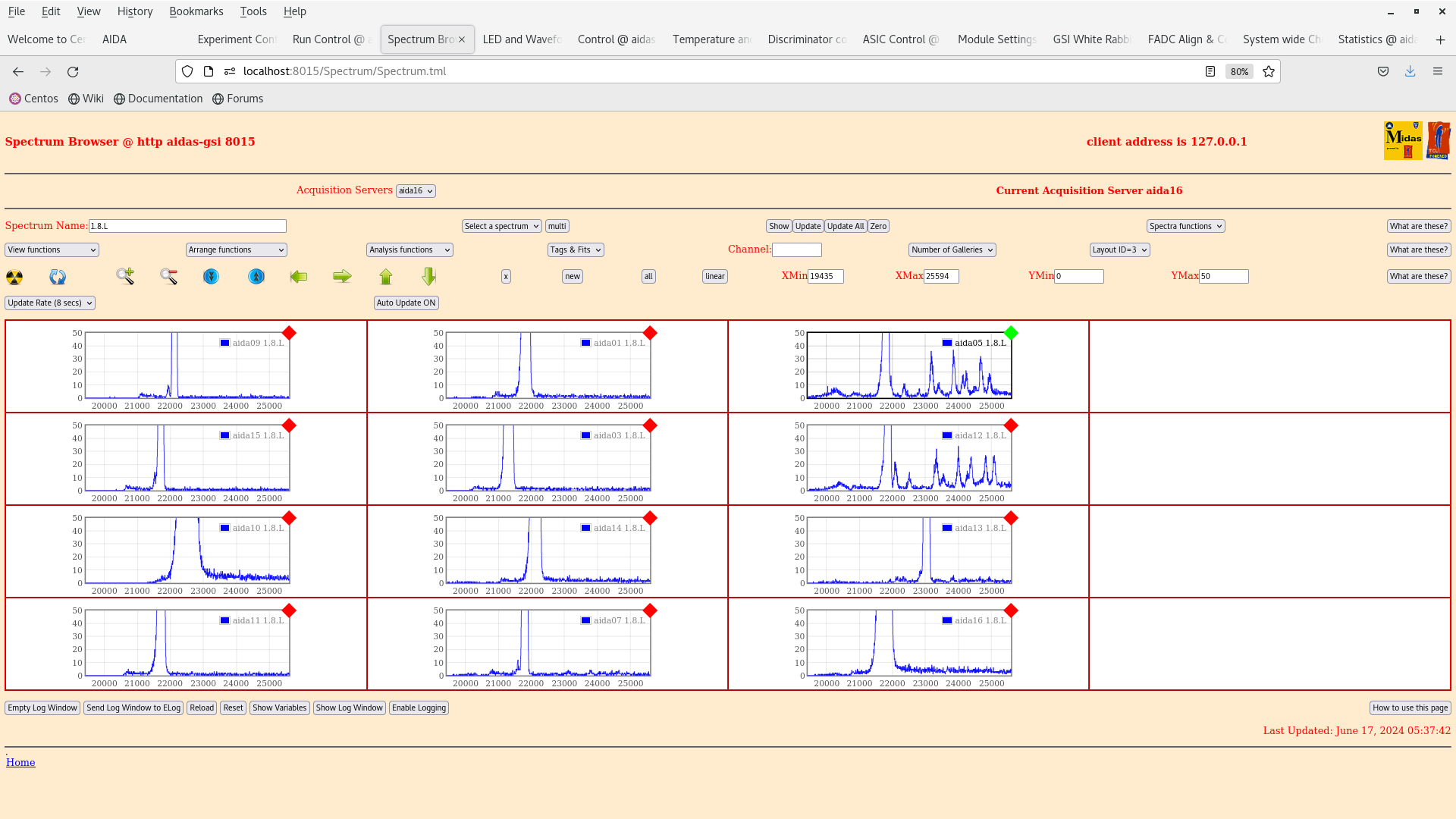The image size is (1456, 819).
Task: Open the Layout ID=3 dropdown
Action: click(x=1119, y=249)
